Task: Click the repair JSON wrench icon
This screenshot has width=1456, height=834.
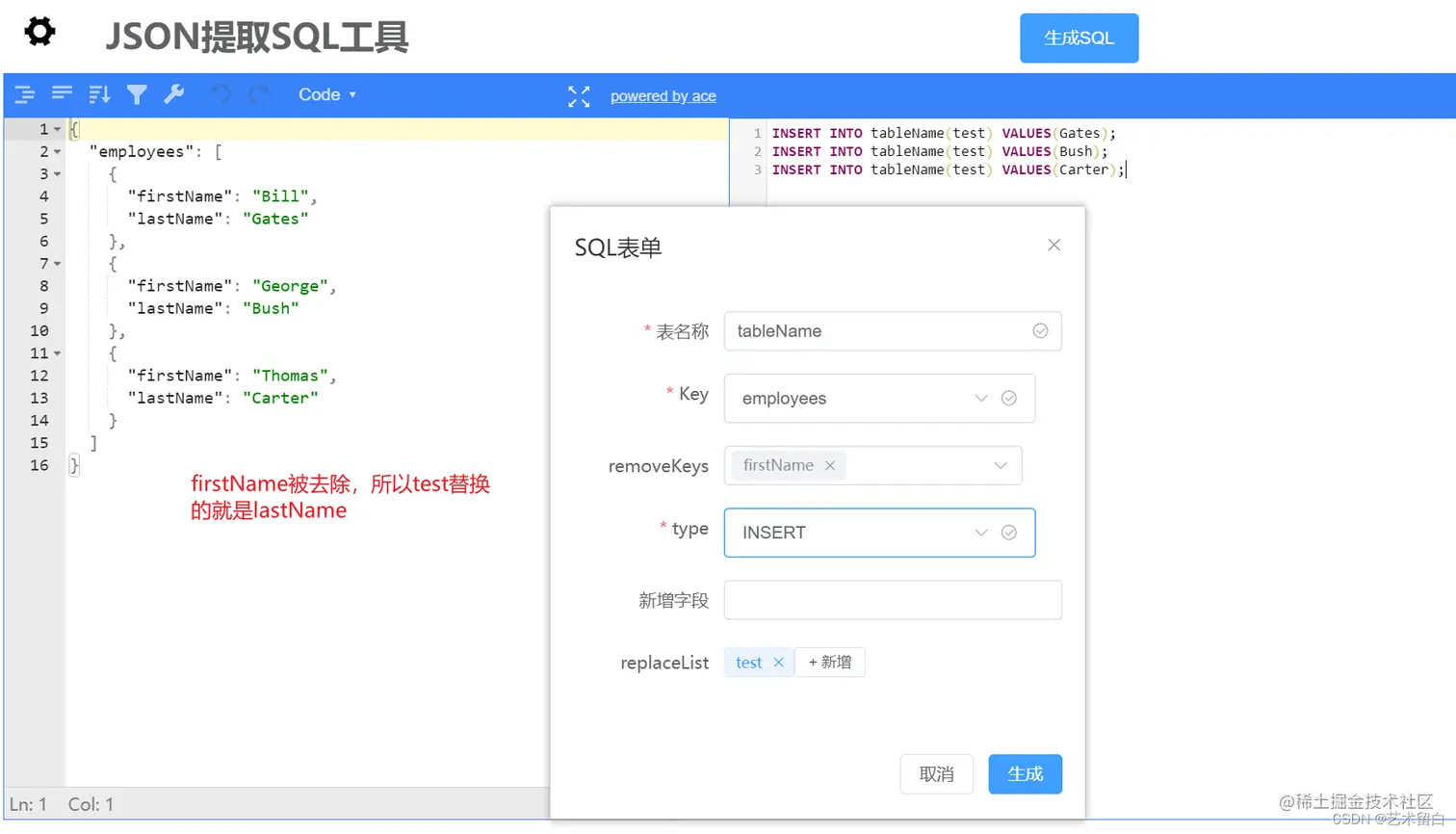Action: [174, 94]
